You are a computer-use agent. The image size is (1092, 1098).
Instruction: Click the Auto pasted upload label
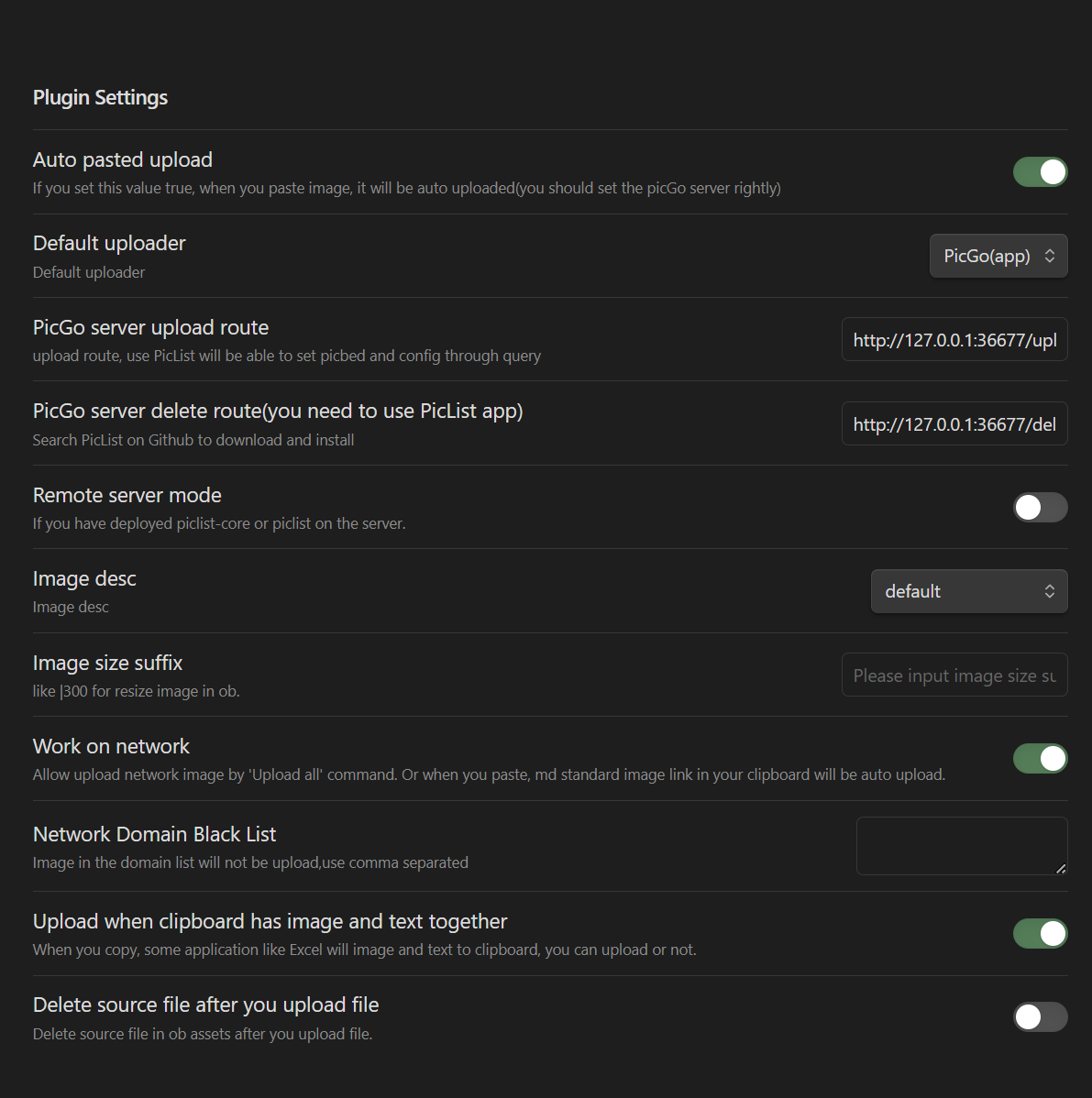pyautogui.click(x=123, y=159)
